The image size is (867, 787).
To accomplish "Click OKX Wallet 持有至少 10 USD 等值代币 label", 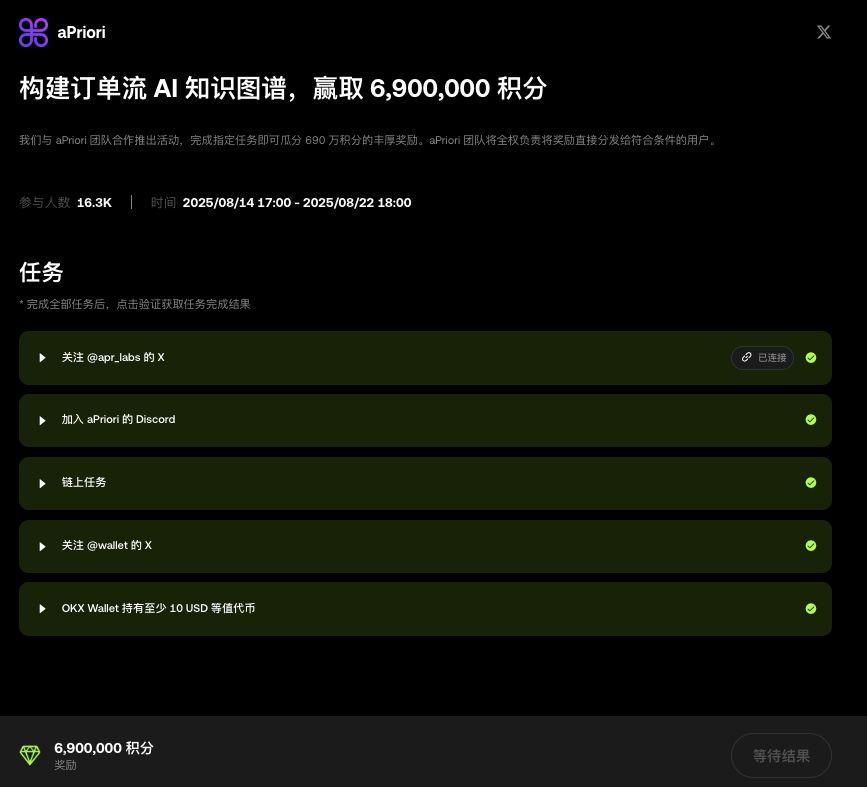I will point(158,608).
